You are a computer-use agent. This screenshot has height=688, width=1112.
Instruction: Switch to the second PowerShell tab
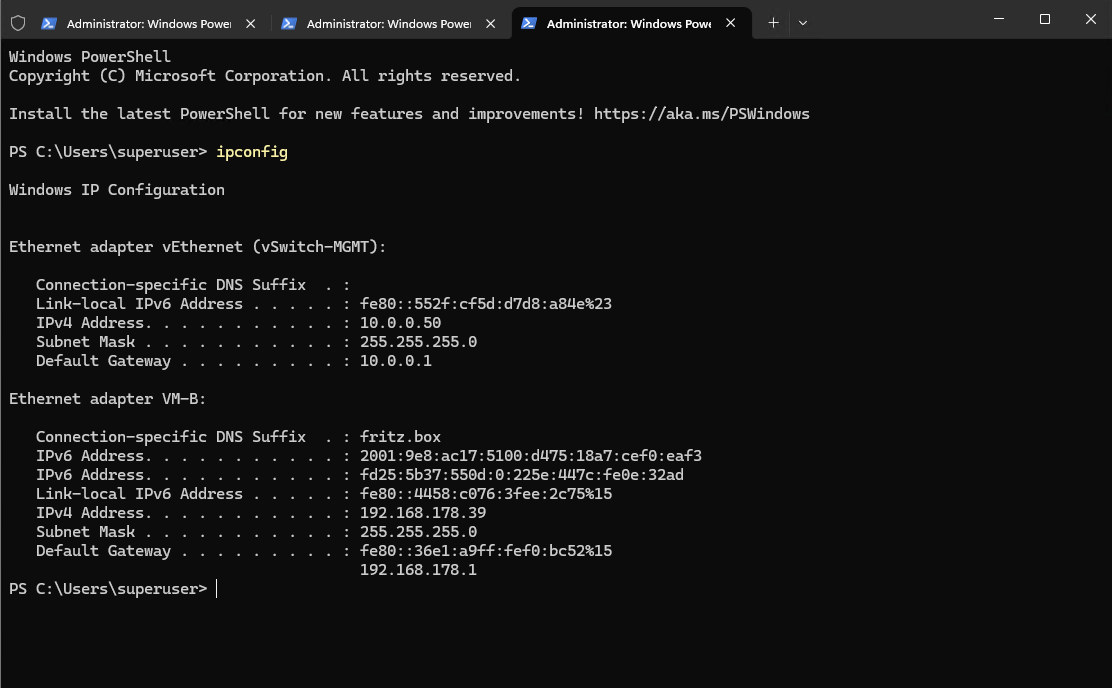click(390, 23)
